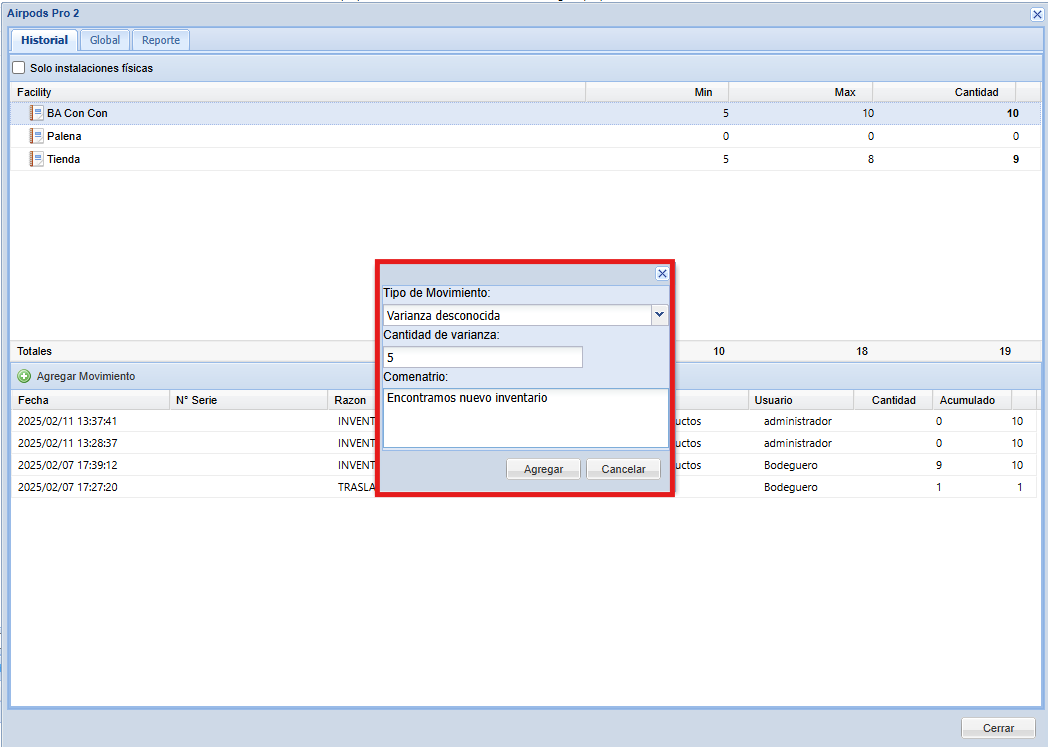Switch to the Historial tab

tap(44, 40)
